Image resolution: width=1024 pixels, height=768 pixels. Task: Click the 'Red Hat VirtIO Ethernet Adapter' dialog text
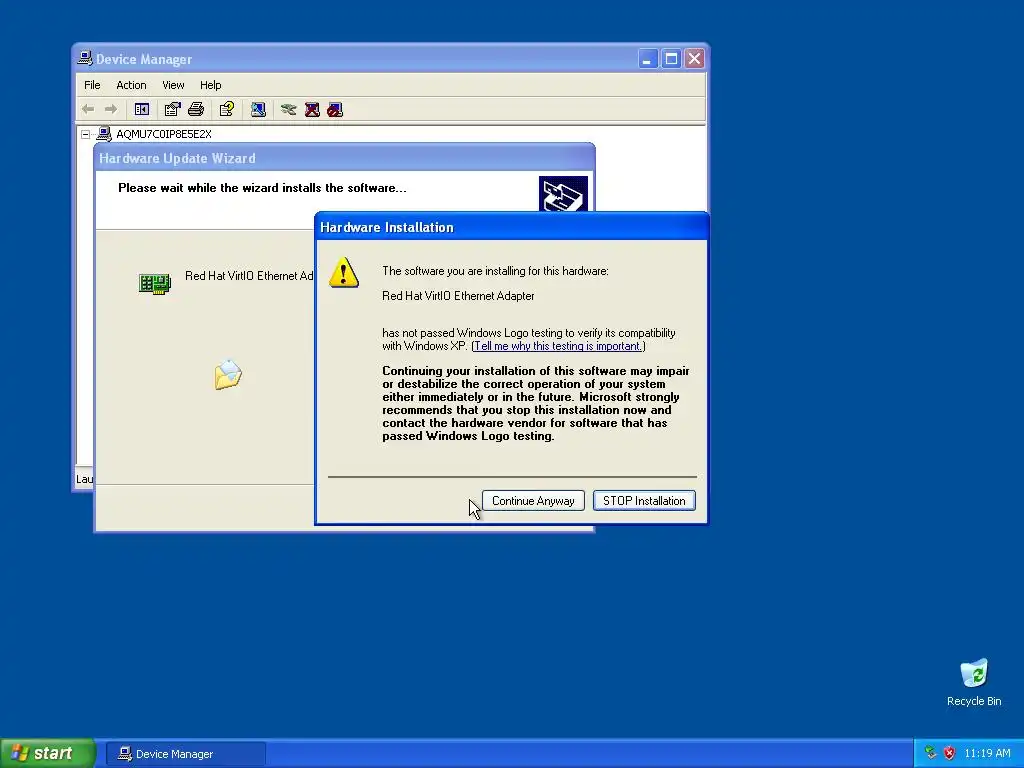[x=458, y=296]
